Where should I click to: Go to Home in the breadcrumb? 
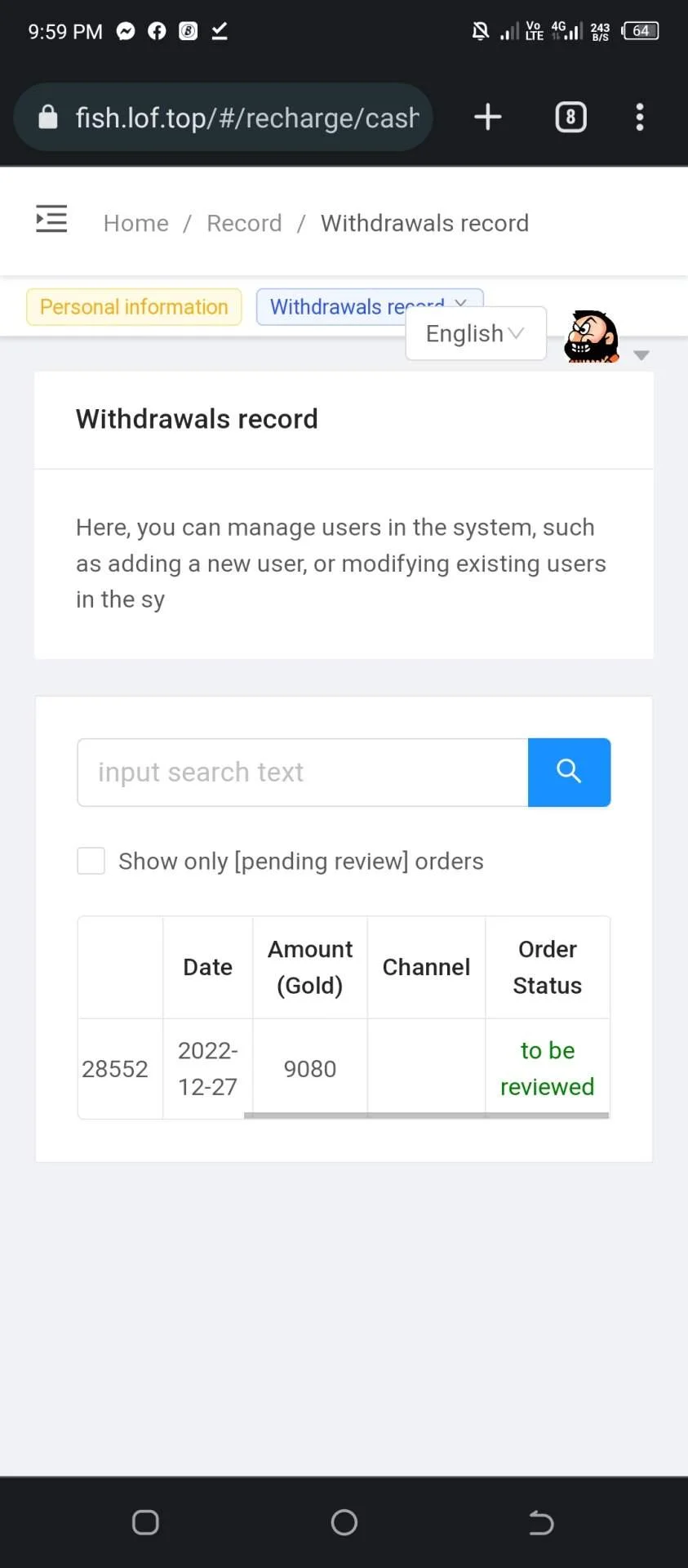point(136,223)
